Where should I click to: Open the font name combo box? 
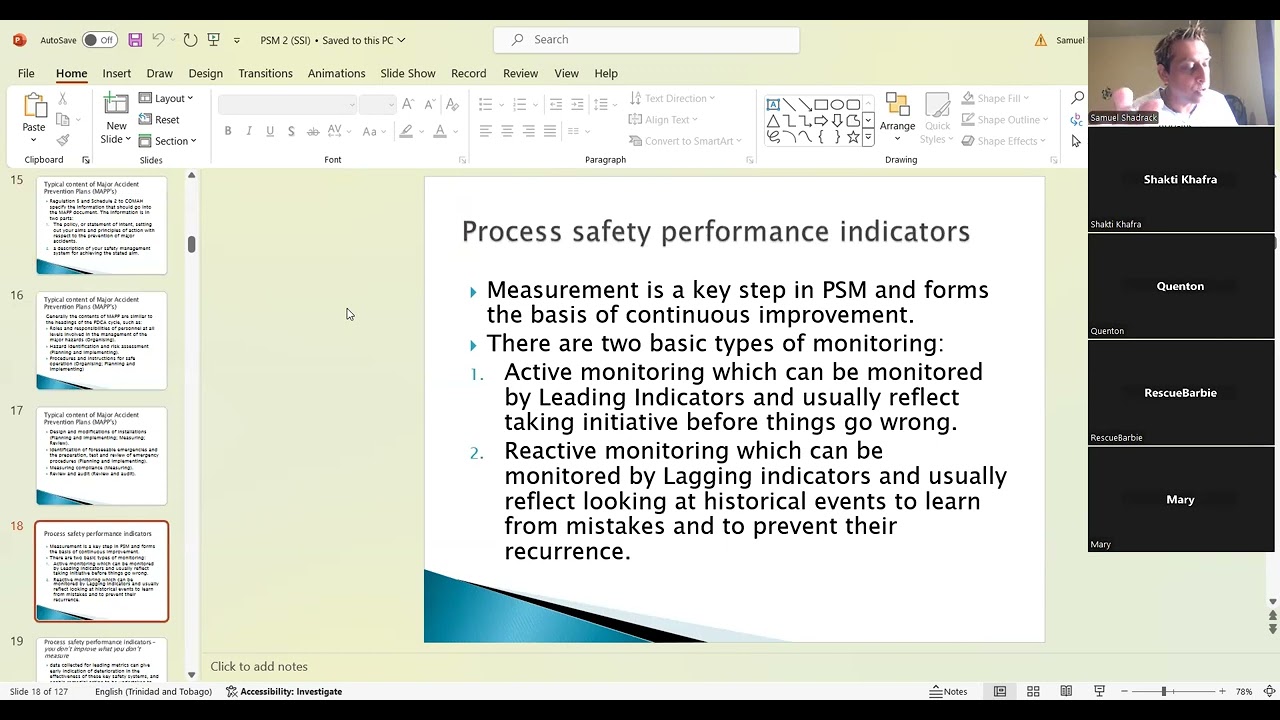tap(287, 104)
